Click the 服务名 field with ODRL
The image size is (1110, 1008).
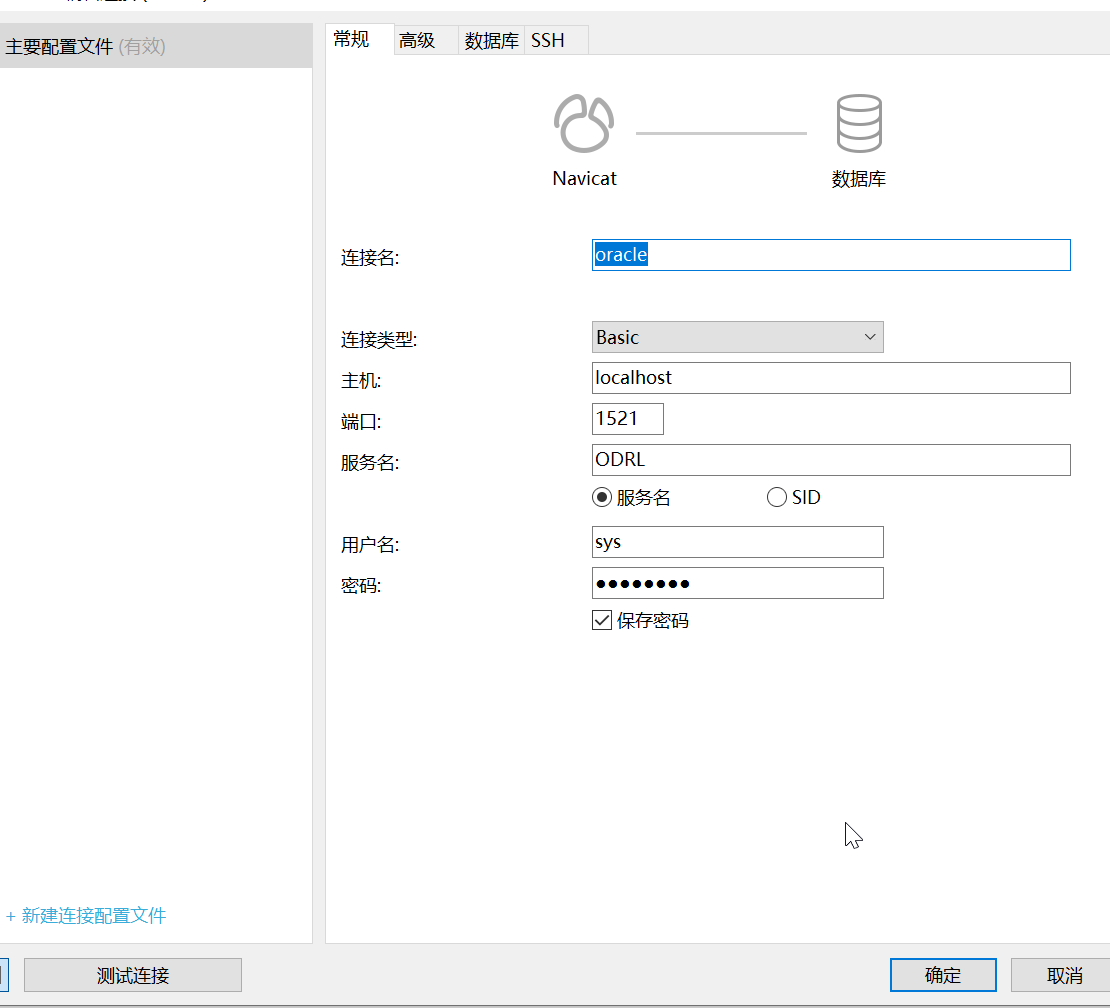pyautogui.click(x=830, y=460)
